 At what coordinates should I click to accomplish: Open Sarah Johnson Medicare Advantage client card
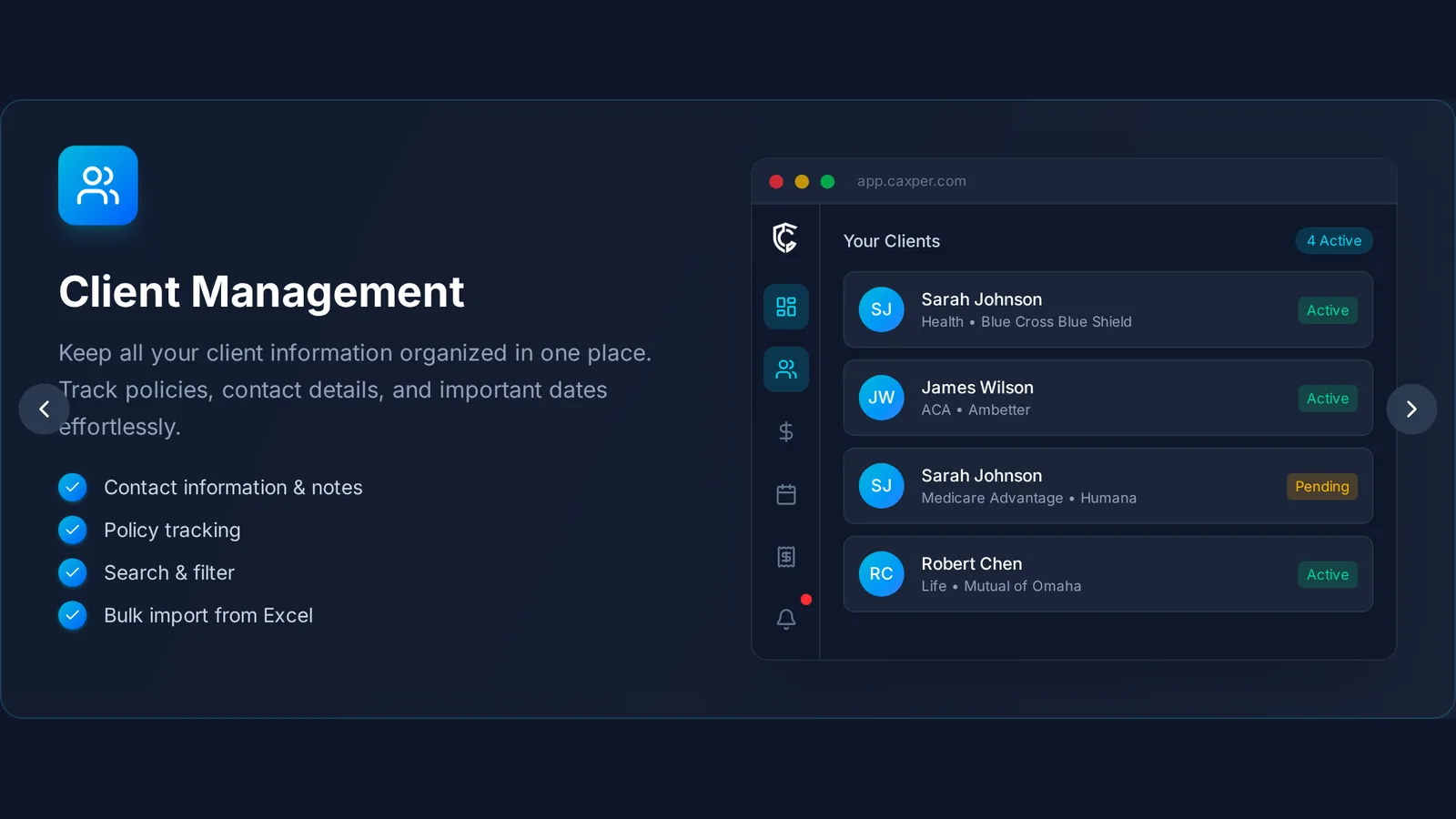click(1108, 486)
